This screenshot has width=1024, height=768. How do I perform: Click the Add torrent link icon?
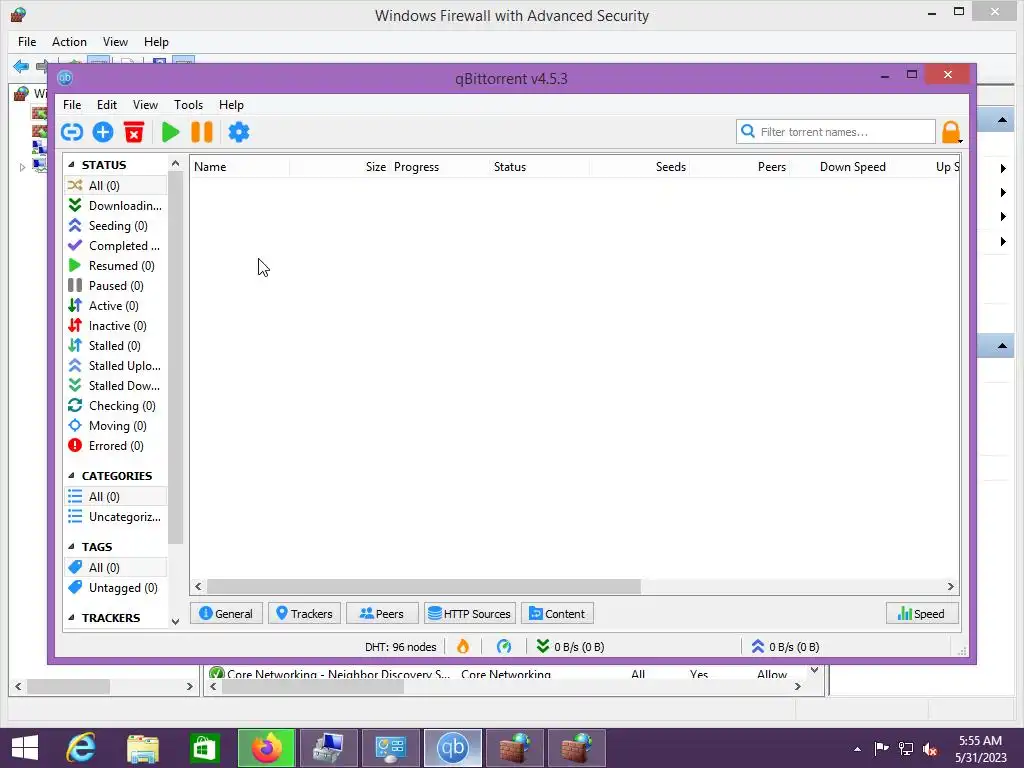pos(72,132)
